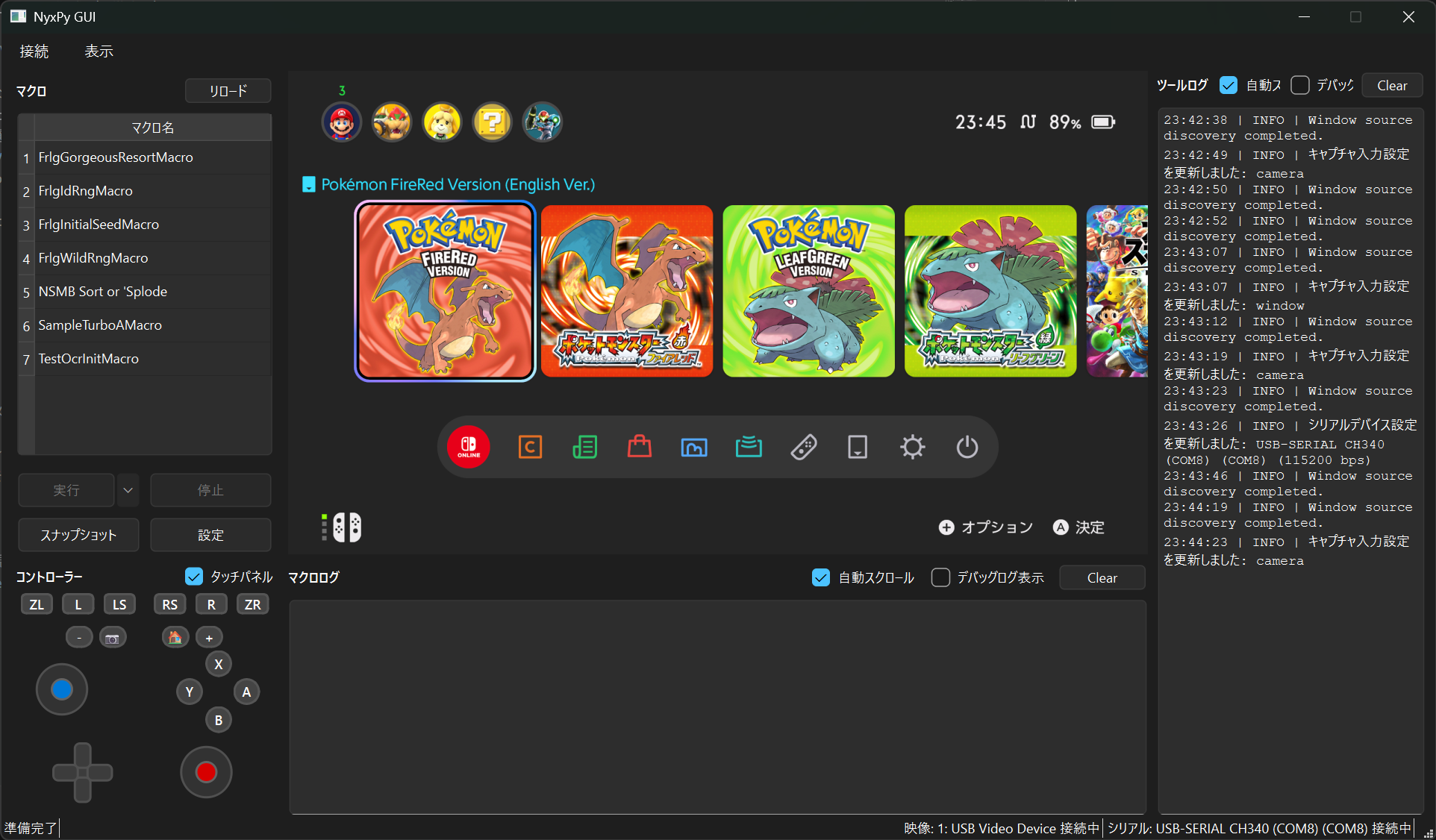Open the System Settings gear icon
1436x840 pixels.
click(x=912, y=447)
